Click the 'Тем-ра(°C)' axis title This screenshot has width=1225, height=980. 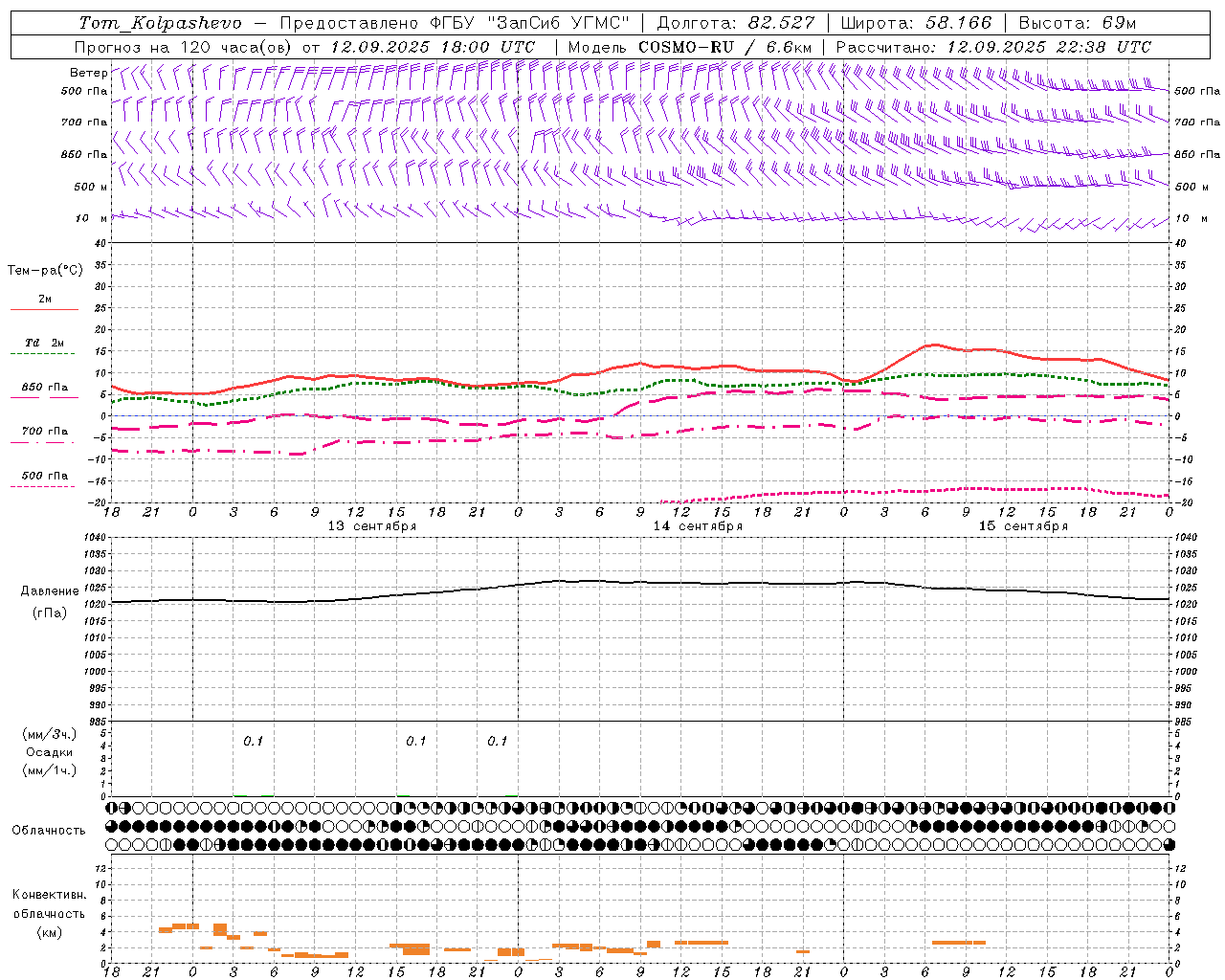[45, 271]
